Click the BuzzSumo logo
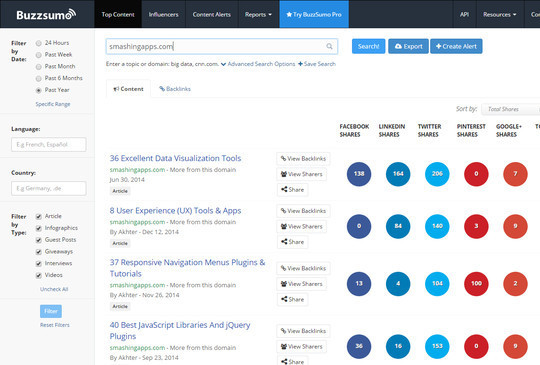 [46, 14]
